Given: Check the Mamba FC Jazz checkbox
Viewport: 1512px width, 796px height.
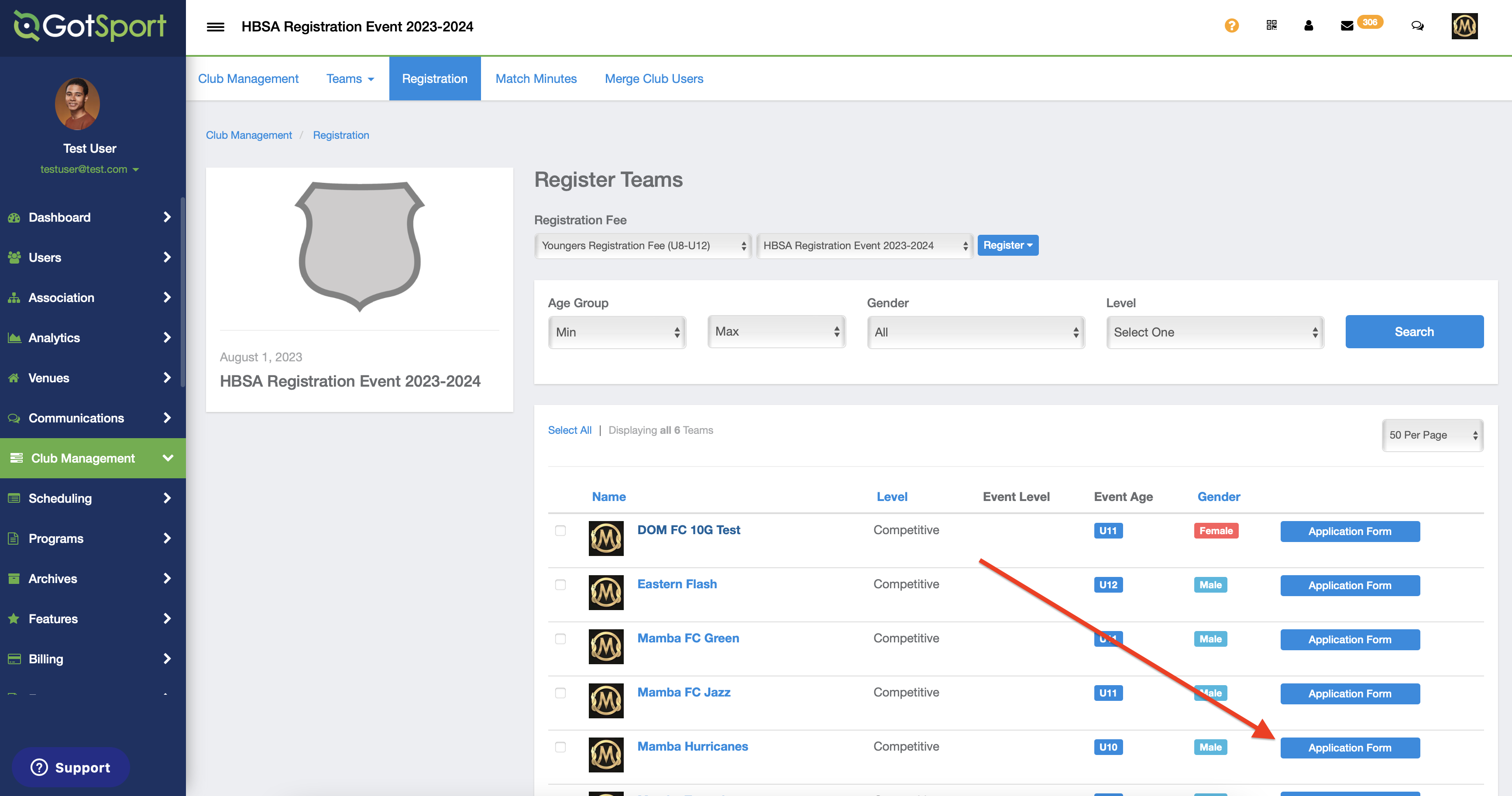Looking at the screenshot, I should click(560, 693).
